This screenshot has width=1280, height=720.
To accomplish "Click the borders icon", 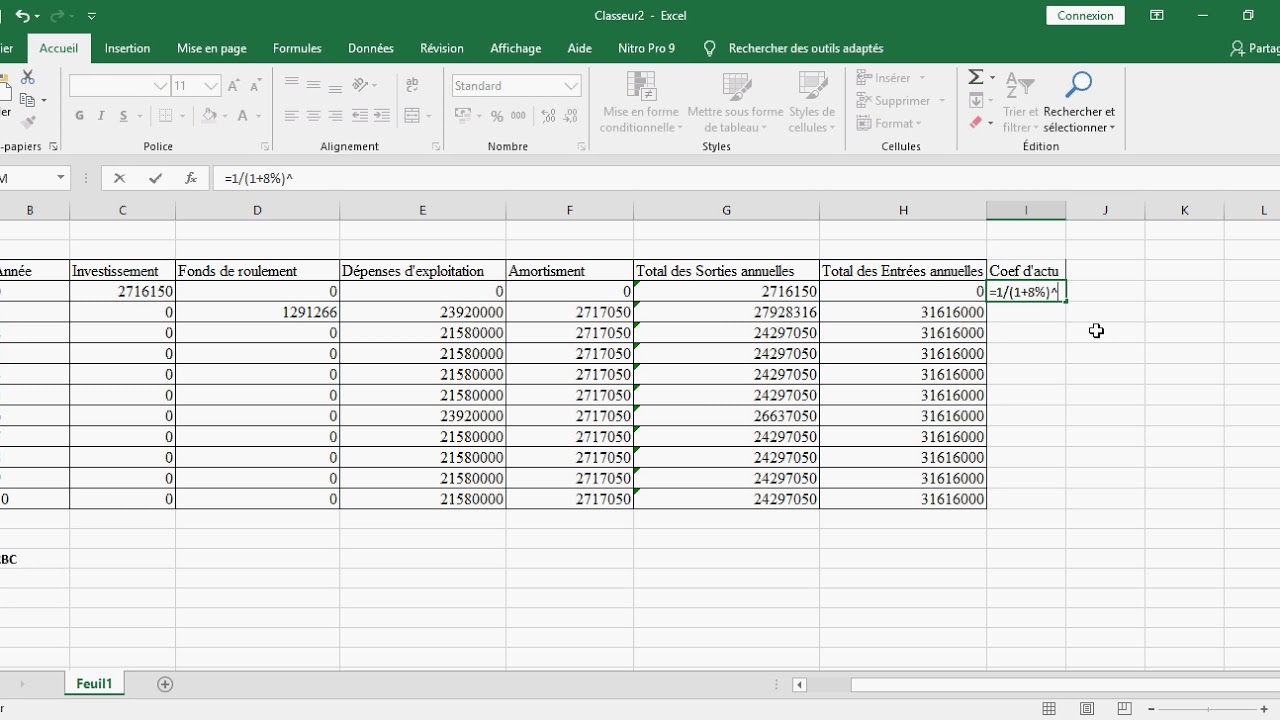I will click(166, 116).
